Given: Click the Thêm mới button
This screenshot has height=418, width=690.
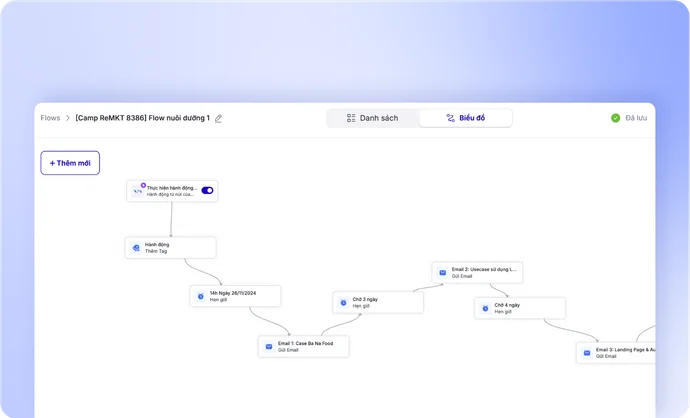Looking at the screenshot, I should pos(70,163).
